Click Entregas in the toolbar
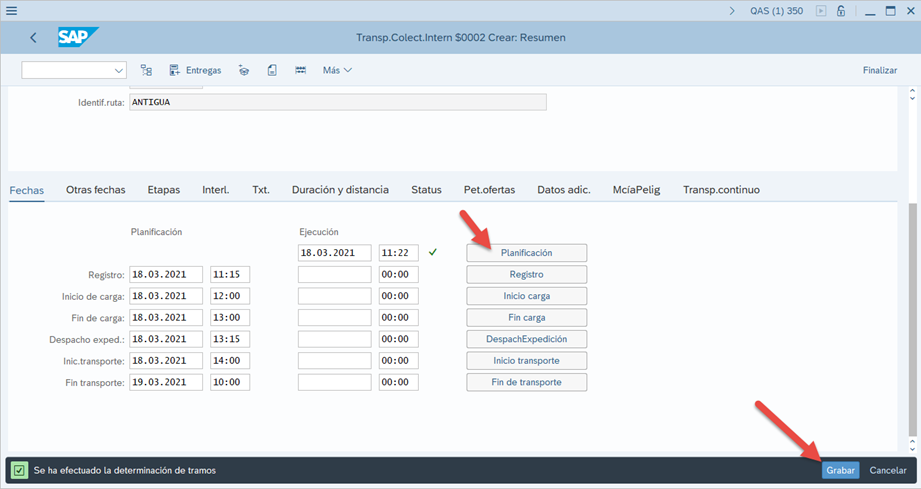The width and height of the screenshot is (921, 489). [x=195, y=70]
